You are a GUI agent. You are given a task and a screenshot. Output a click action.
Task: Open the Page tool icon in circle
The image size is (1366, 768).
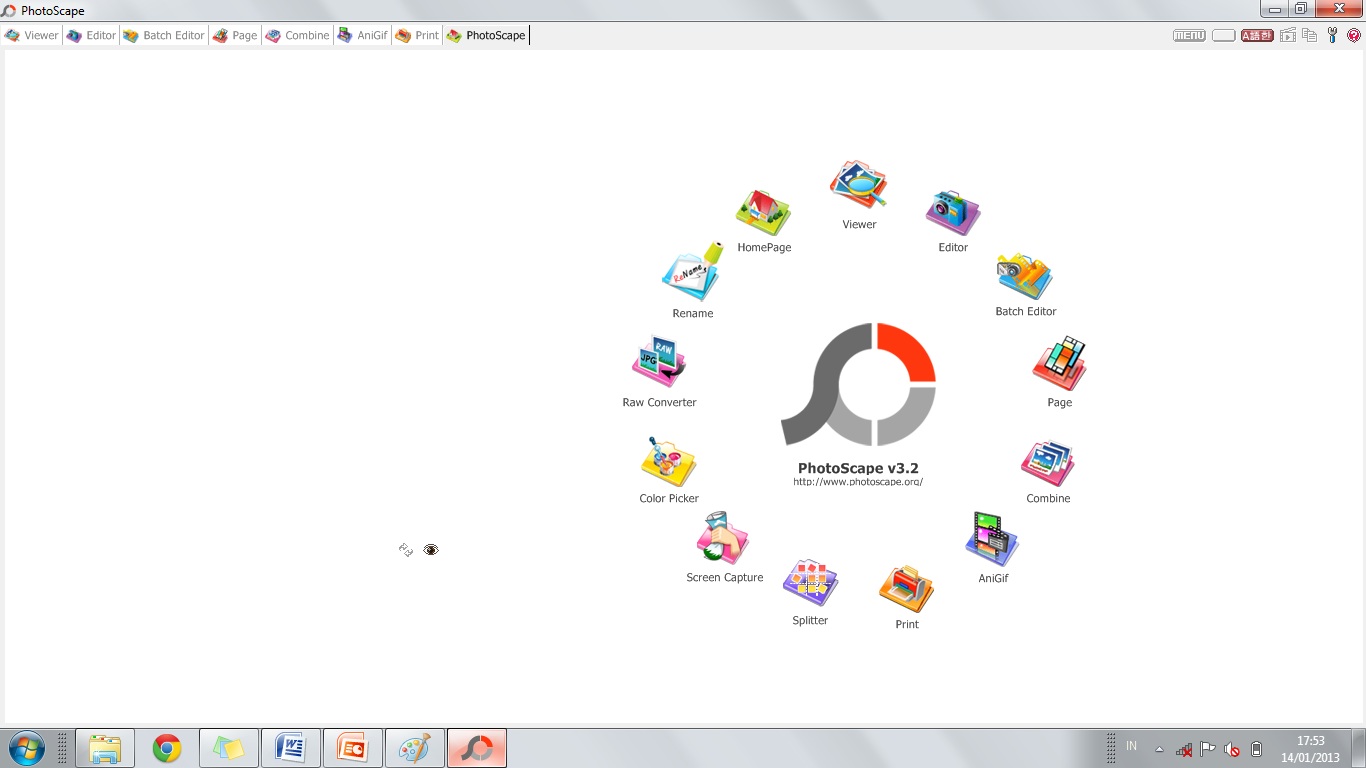coord(1060,363)
